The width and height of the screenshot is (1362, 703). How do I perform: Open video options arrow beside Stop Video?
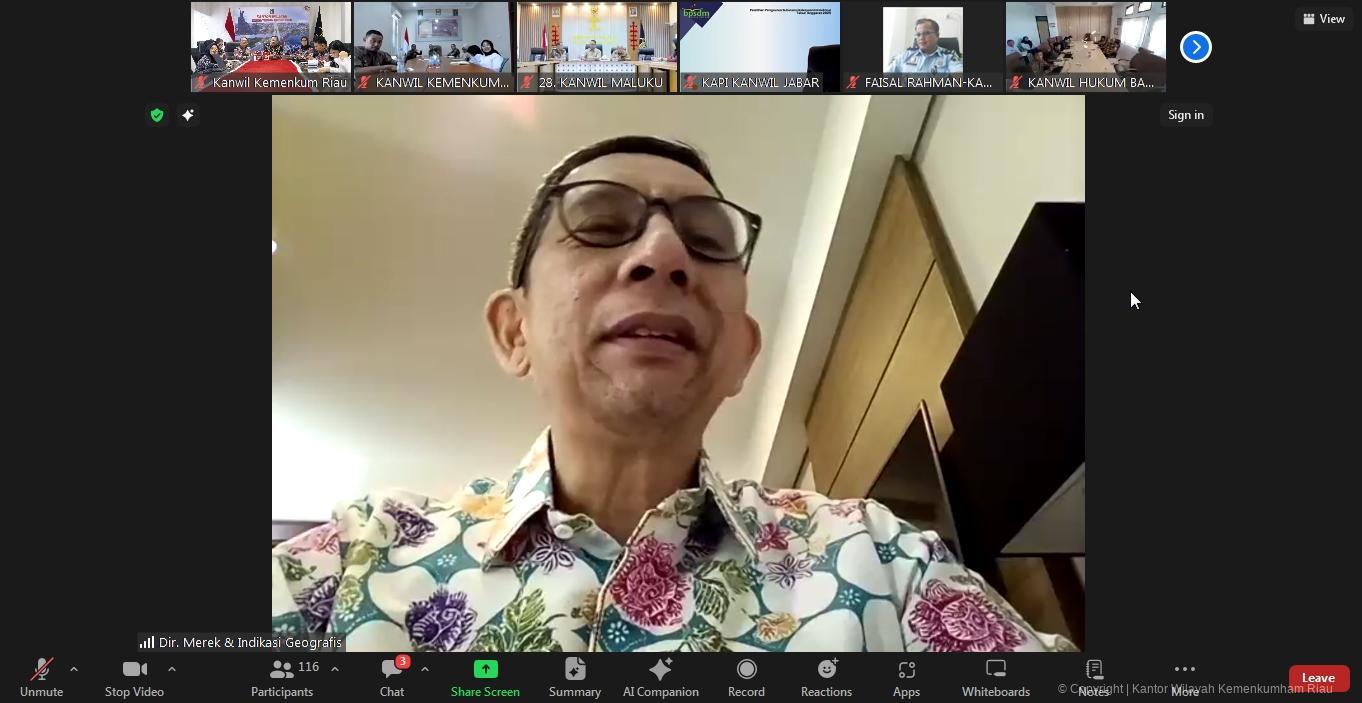coord(172,669)
